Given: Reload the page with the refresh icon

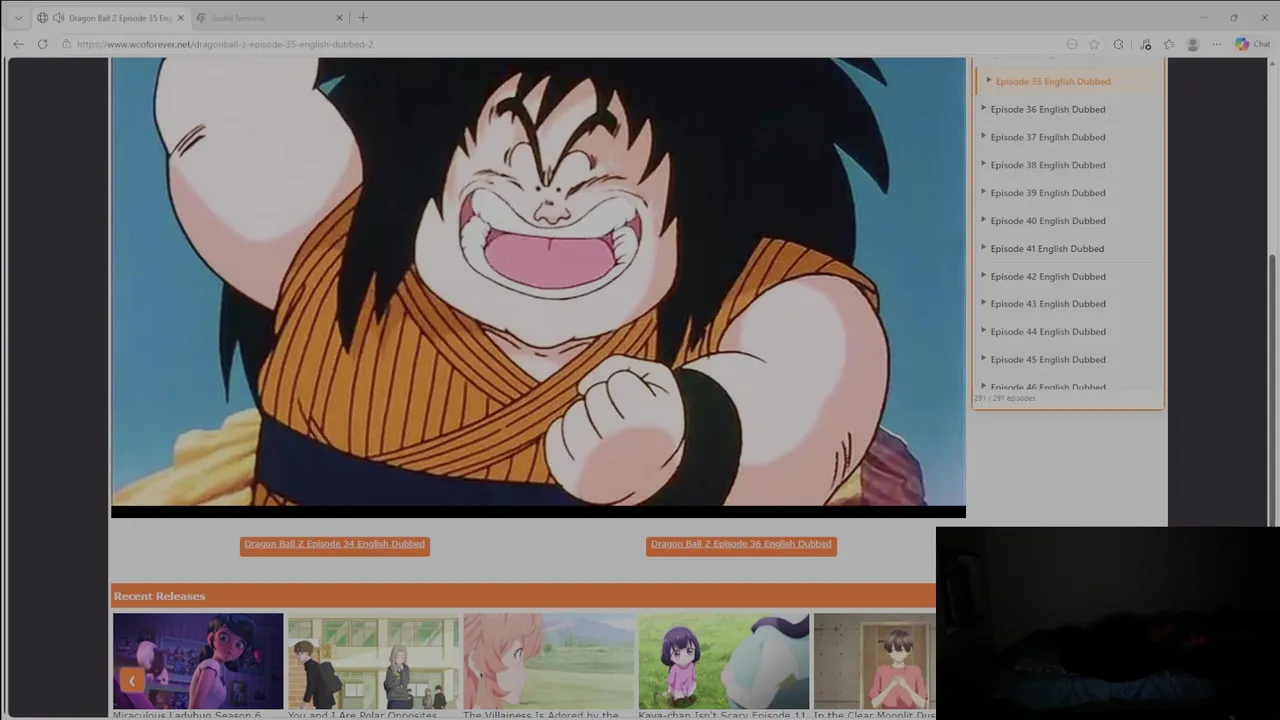Looking at the screenshot, I should (42, 44).
